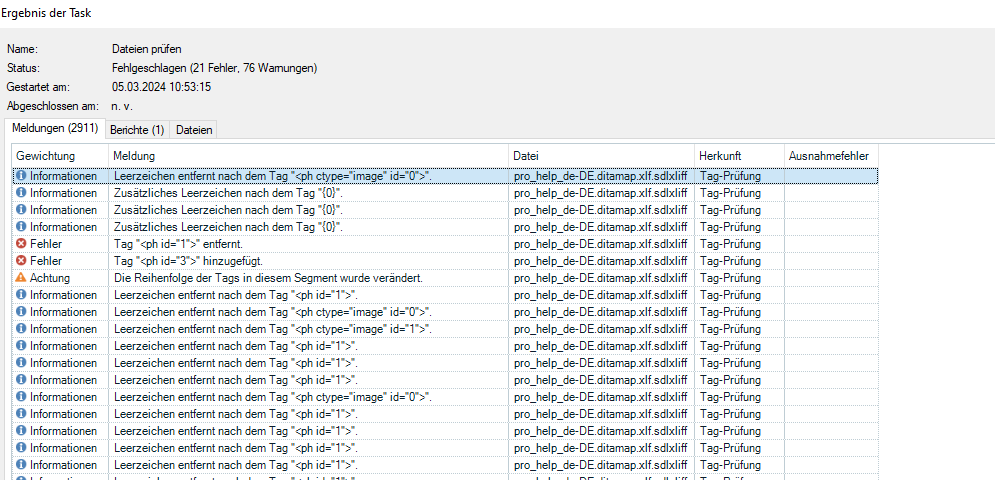Open the Meldungen (2911) tab
This screenshot has height=480, width=995.
[53, 129]
